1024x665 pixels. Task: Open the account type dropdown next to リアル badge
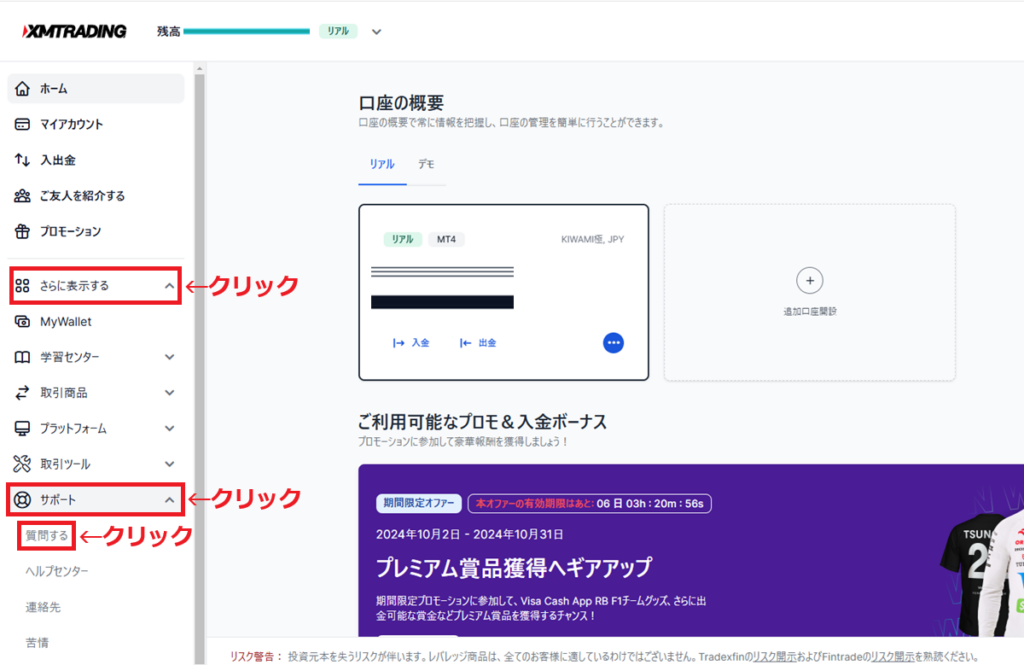point(376,31)
